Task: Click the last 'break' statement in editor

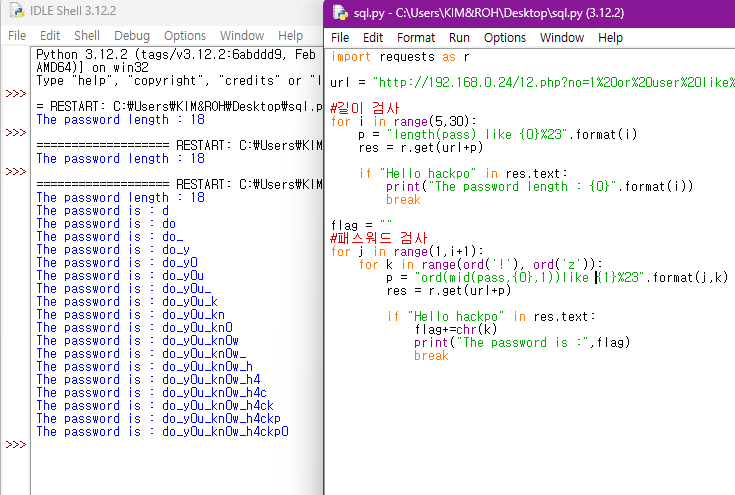Action: click(431, 356)
